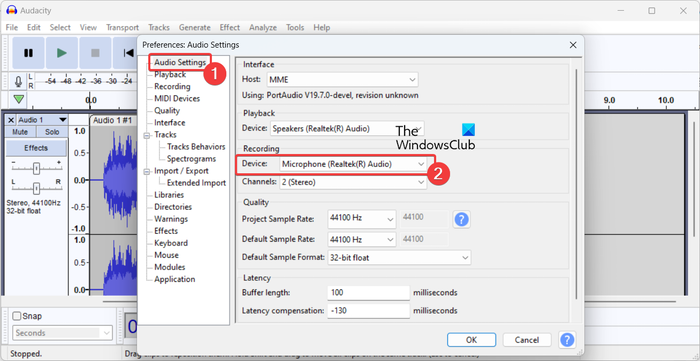Adjust the Audio 1 gain slider
Image resolution: width=700 pixels, height=361 pixels.
pyautogui.click(x=37, y=168)
